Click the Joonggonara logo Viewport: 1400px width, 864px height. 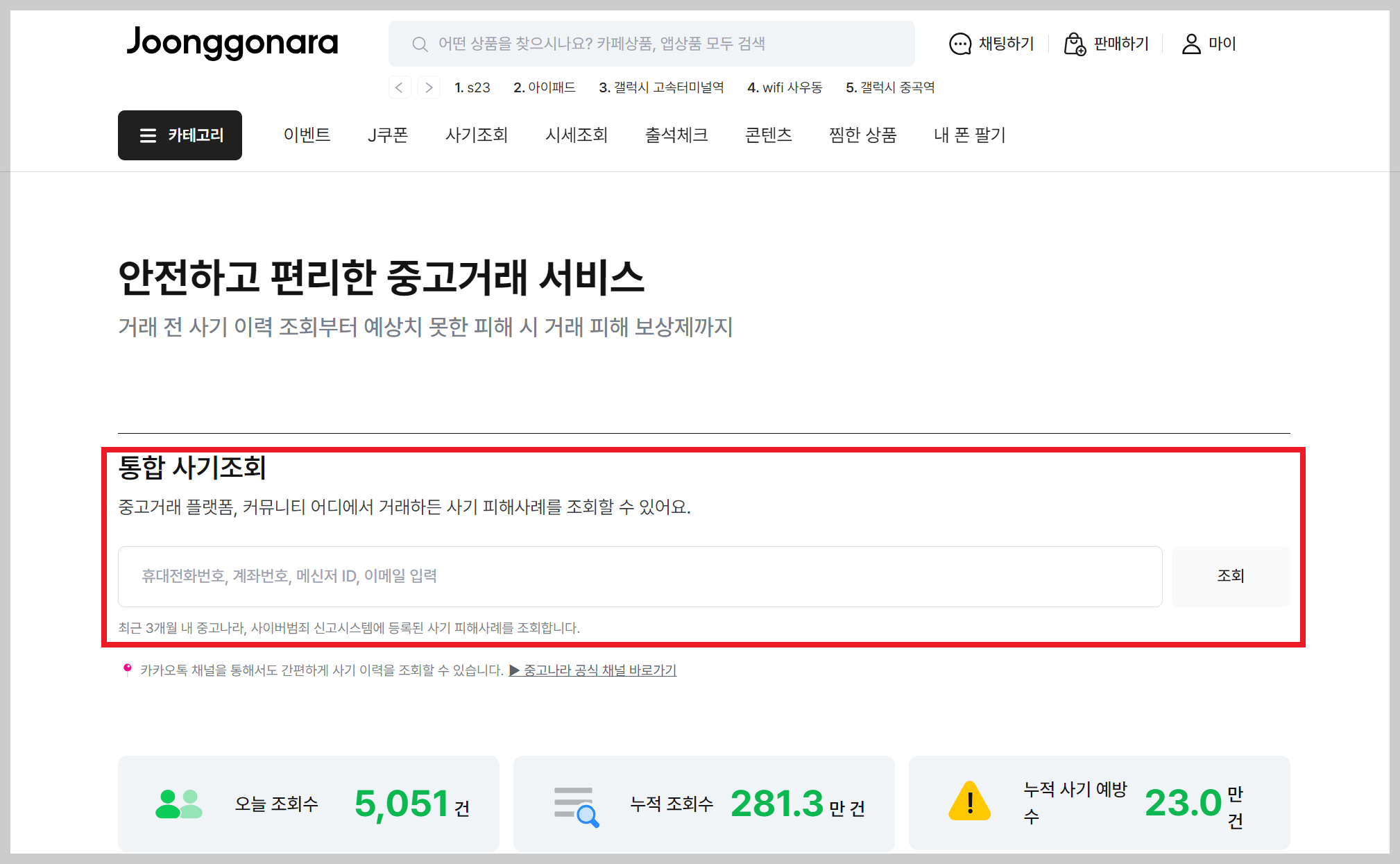(233, 43)
